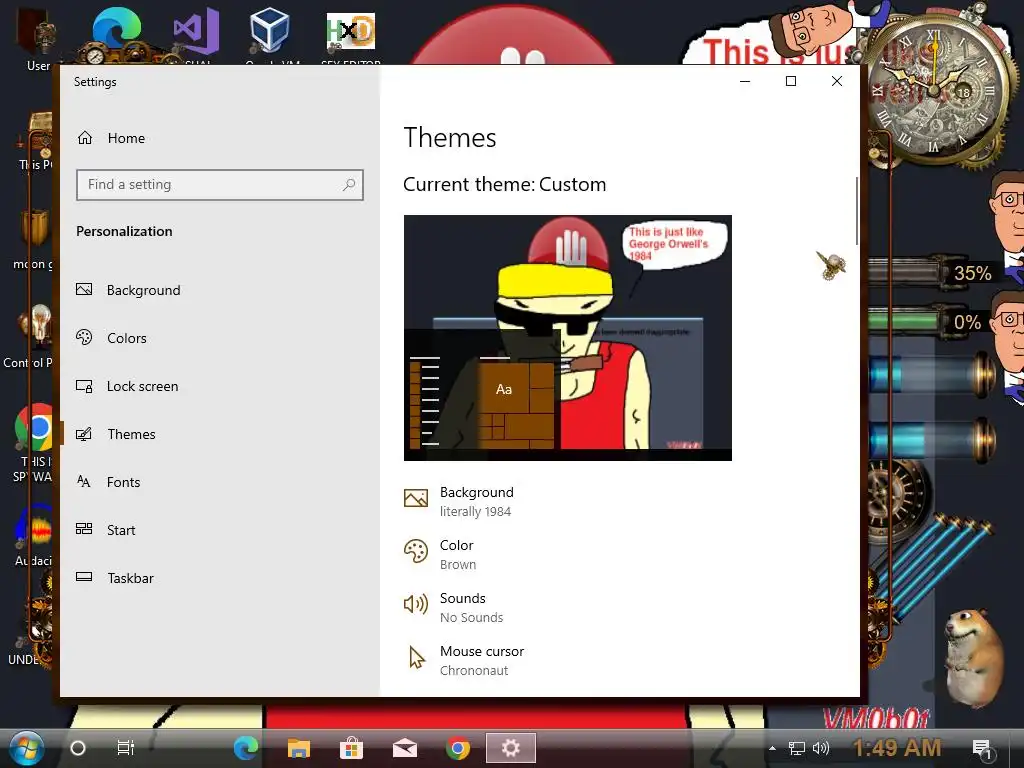Open the Colors personalization page
This screenshot has height=768, width=1024.
click(127, 338)
